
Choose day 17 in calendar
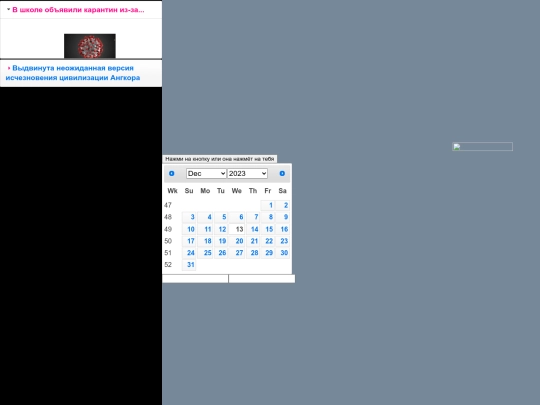click(189, 241)
